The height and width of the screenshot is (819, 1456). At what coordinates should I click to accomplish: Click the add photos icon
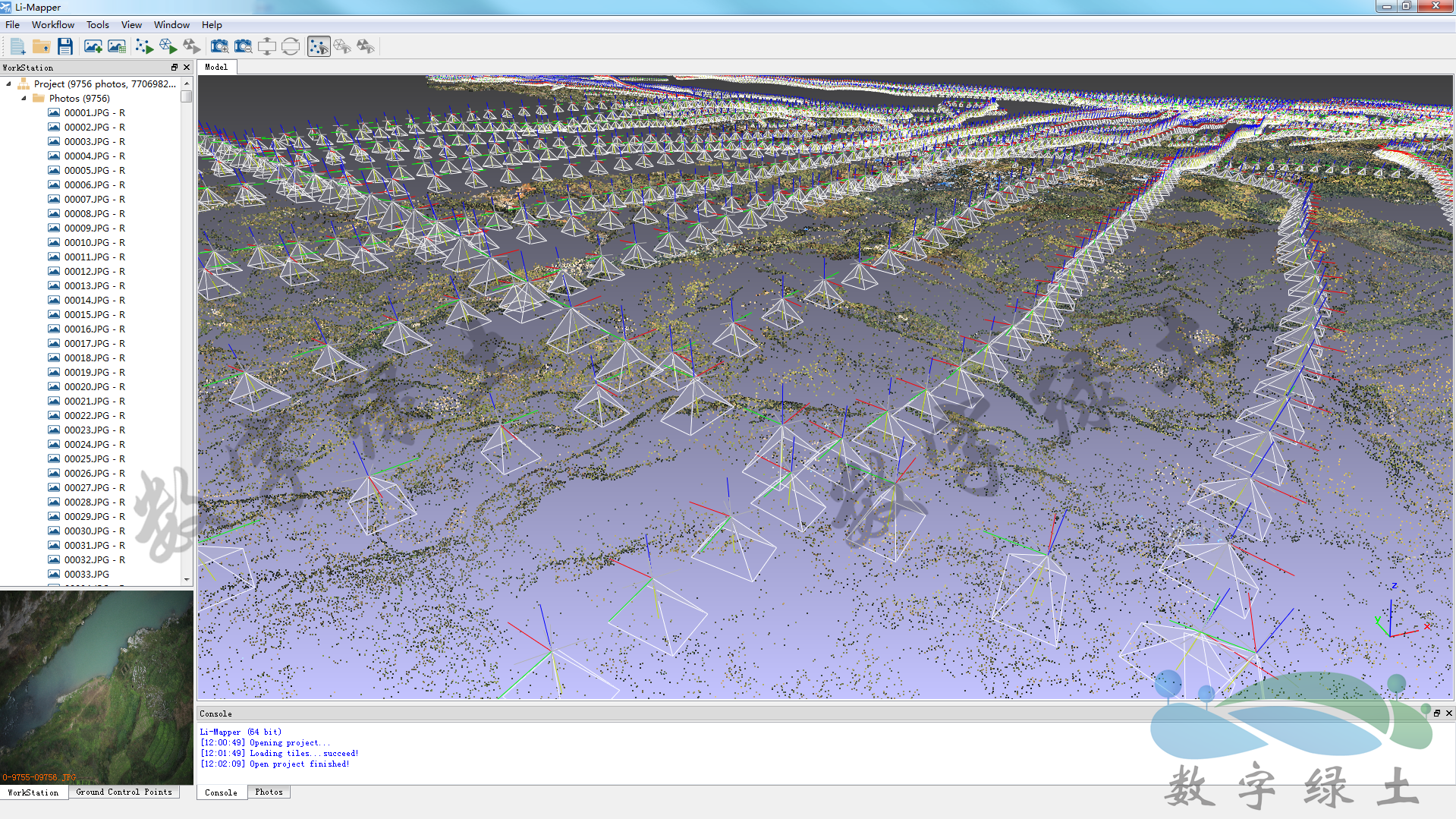point(93,46)
